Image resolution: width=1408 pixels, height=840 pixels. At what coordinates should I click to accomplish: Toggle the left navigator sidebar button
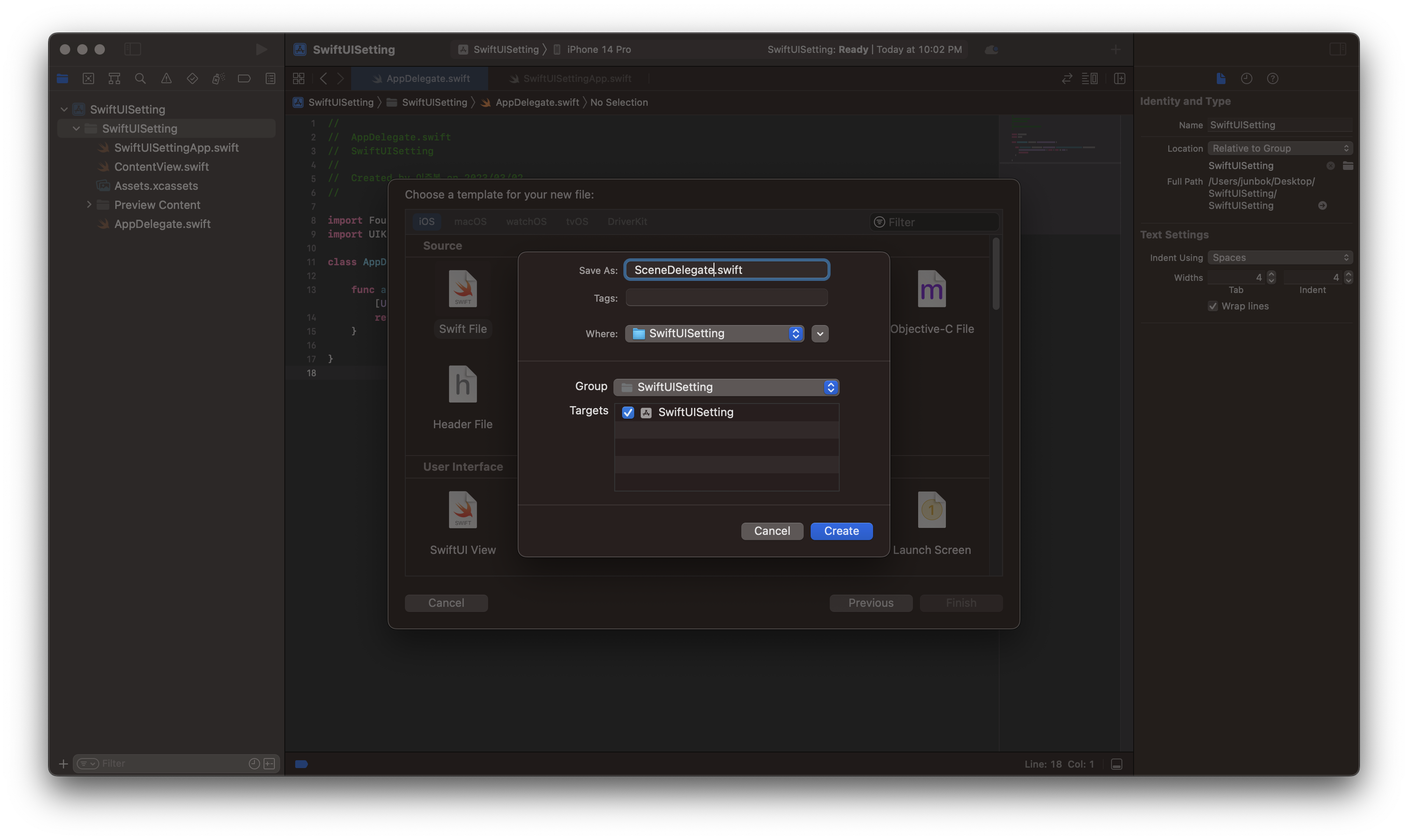pos(133,49)
